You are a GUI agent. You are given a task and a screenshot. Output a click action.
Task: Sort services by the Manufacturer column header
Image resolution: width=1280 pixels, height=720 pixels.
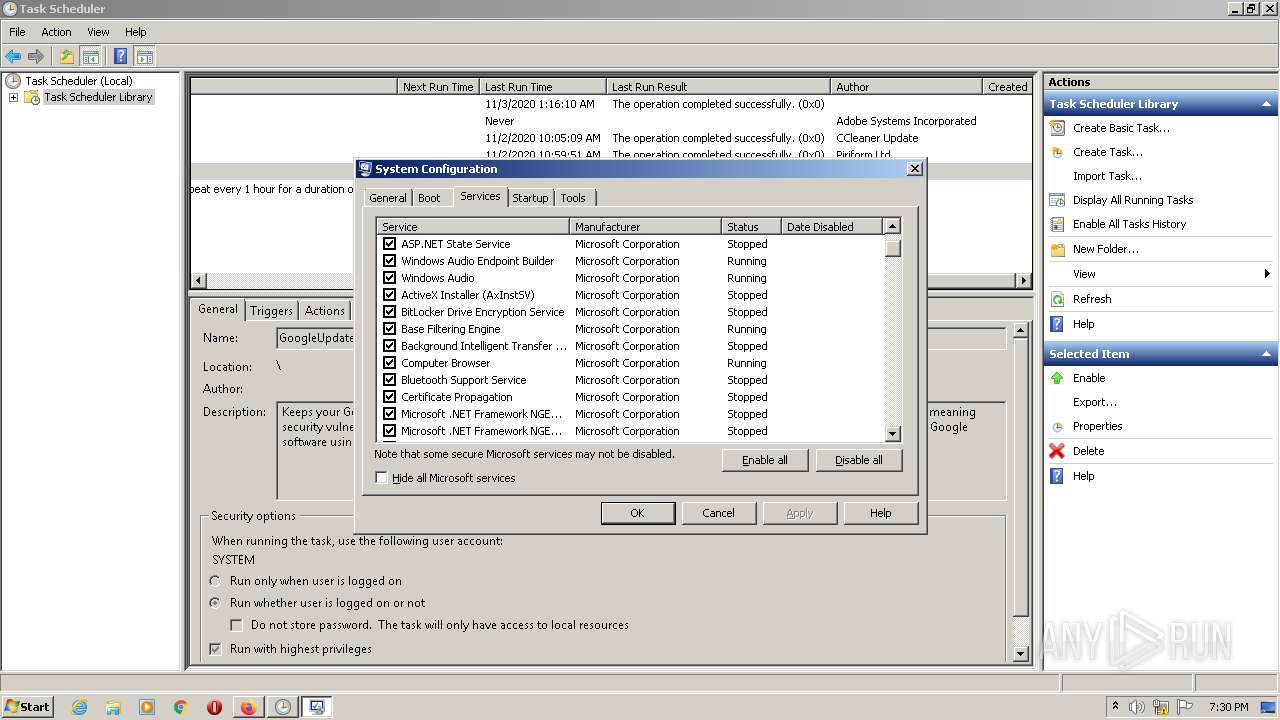[x=645, y=227]
